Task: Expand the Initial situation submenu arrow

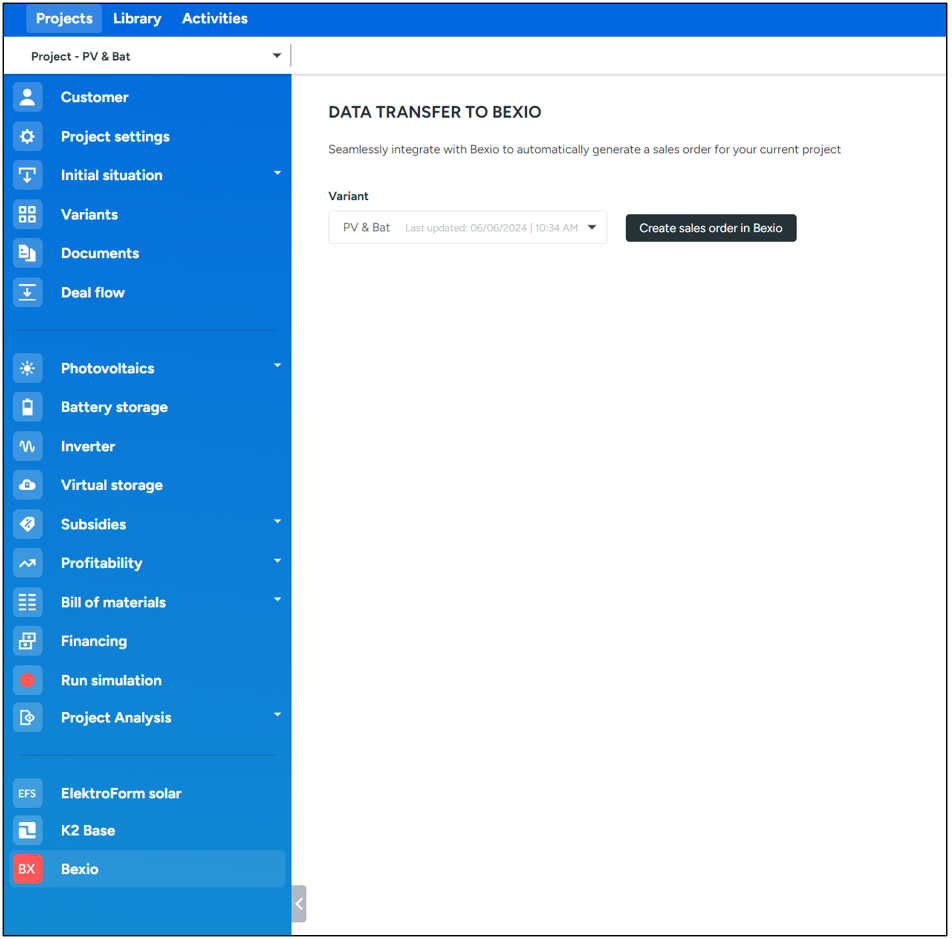Action: (x=277, y=174)
